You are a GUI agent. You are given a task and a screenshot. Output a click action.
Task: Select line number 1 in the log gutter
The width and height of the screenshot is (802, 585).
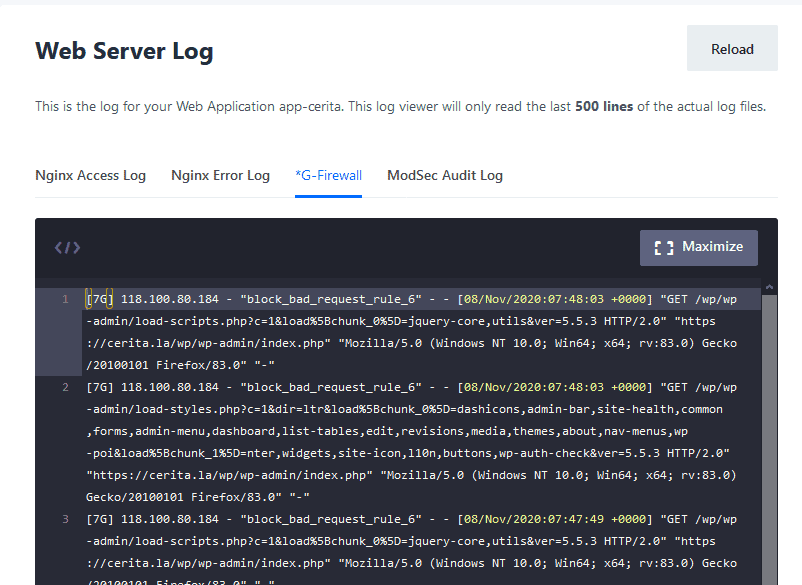pyautogui.click(x=64, y=298)
